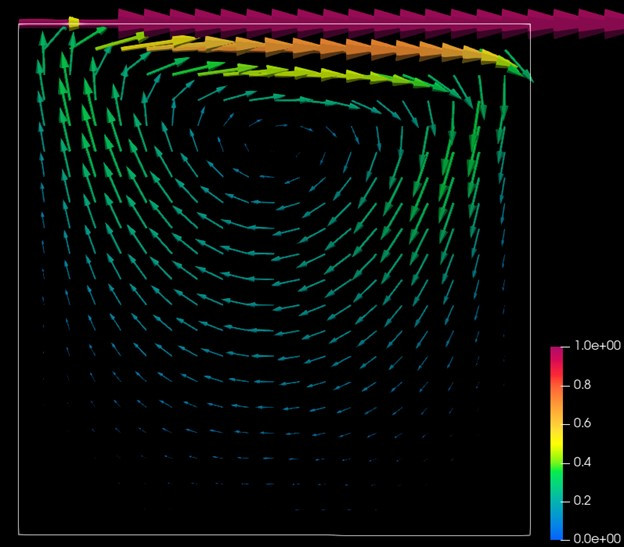Click the bounding box bottom-right corner
Image resolution: width=624 pixels, height=547 pixels.
(529, 534)
